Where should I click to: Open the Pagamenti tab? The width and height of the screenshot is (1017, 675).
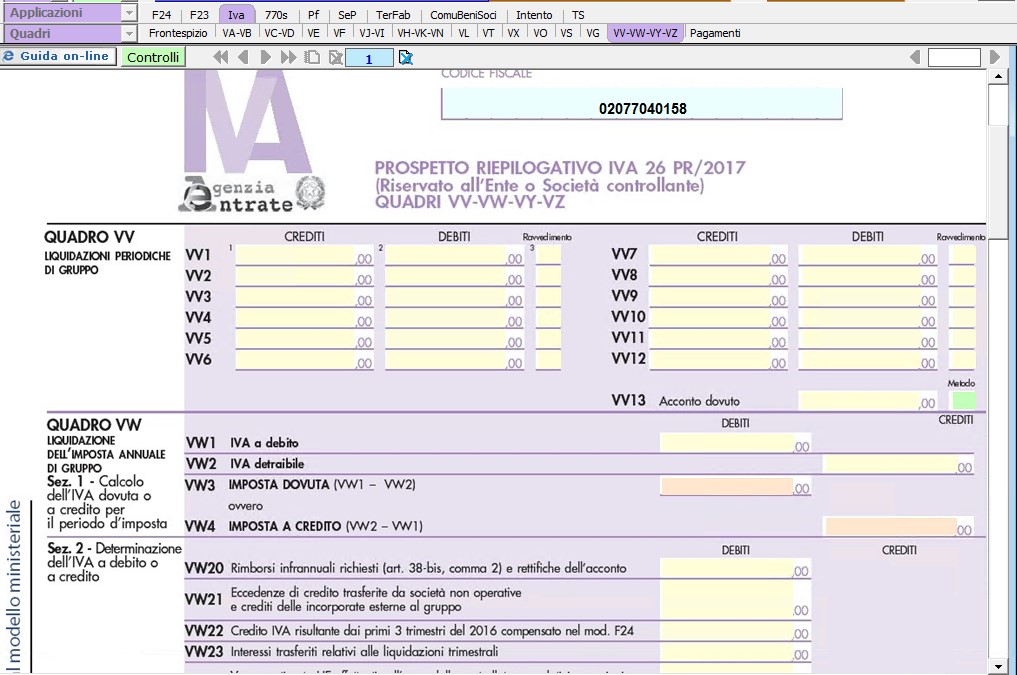point(715,33)
